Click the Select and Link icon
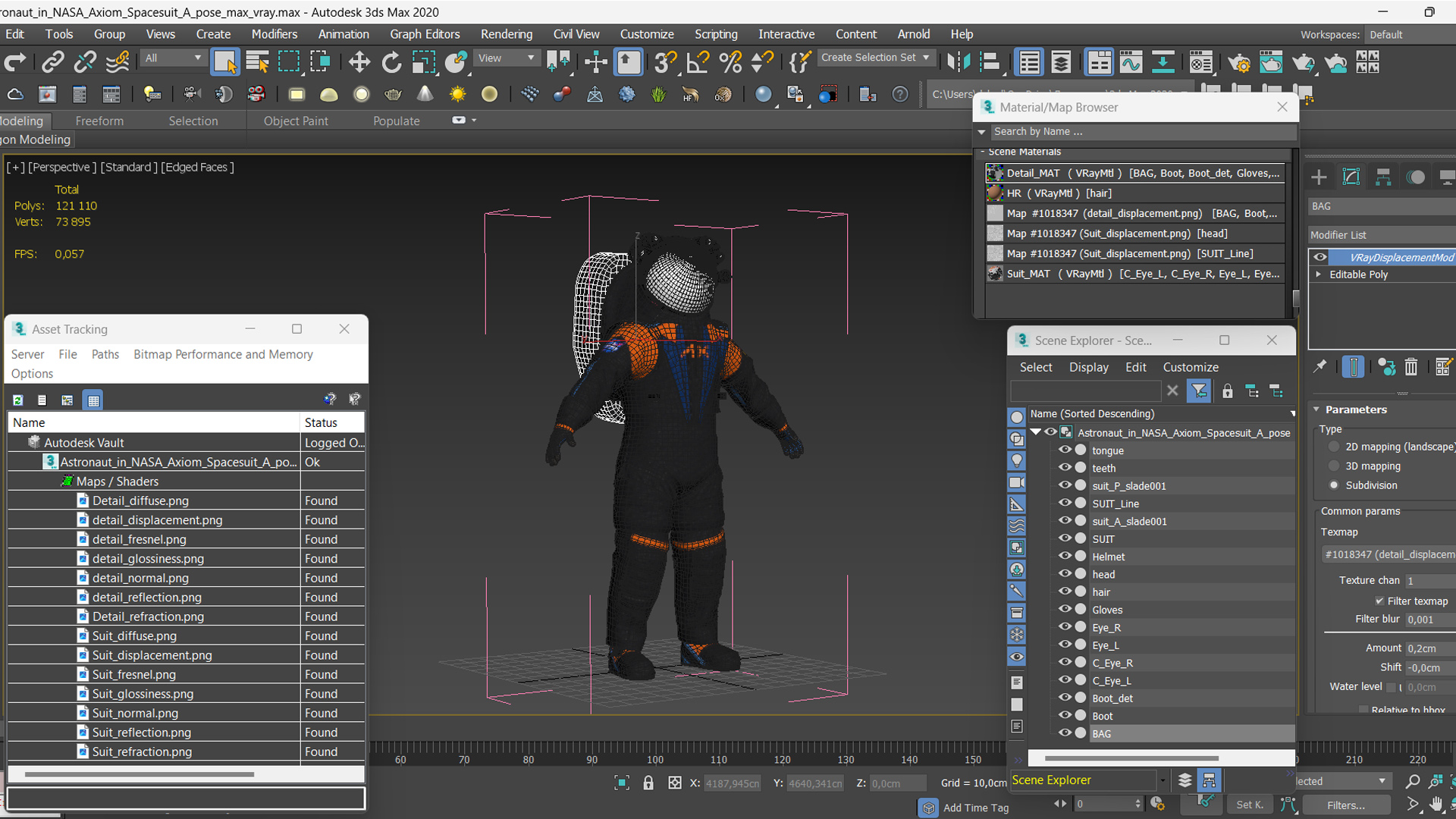This screenshot has height=819, width=1456. point(52,62)
